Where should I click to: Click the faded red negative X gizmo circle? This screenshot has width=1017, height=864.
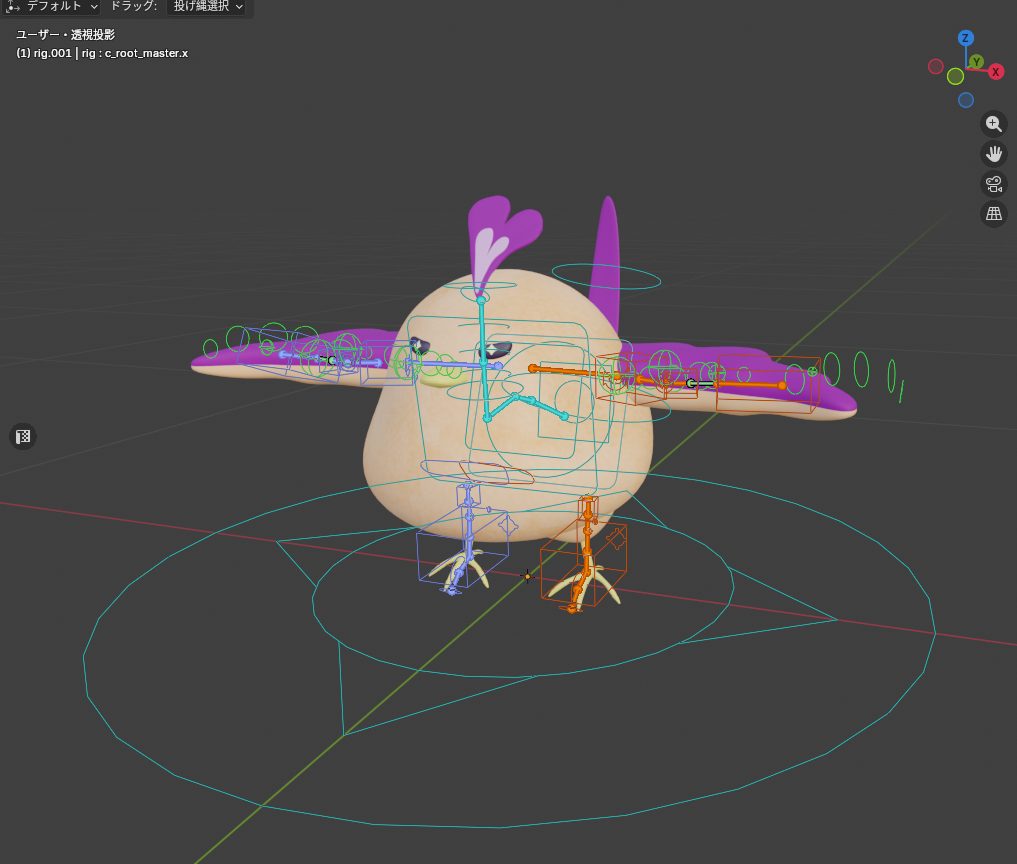[936, 67]
